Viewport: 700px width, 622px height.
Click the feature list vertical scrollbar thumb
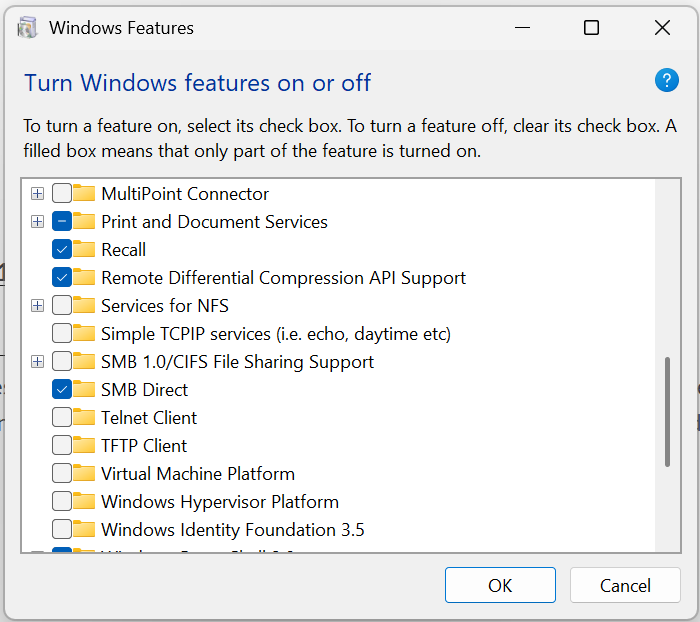[x=667, y=412]
